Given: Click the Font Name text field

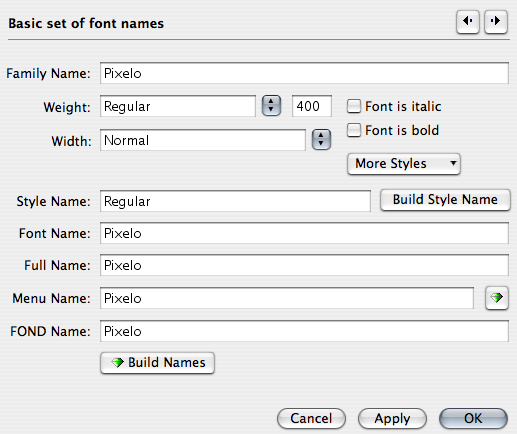Looking at the screenshot, I should [x=304, y=233].
